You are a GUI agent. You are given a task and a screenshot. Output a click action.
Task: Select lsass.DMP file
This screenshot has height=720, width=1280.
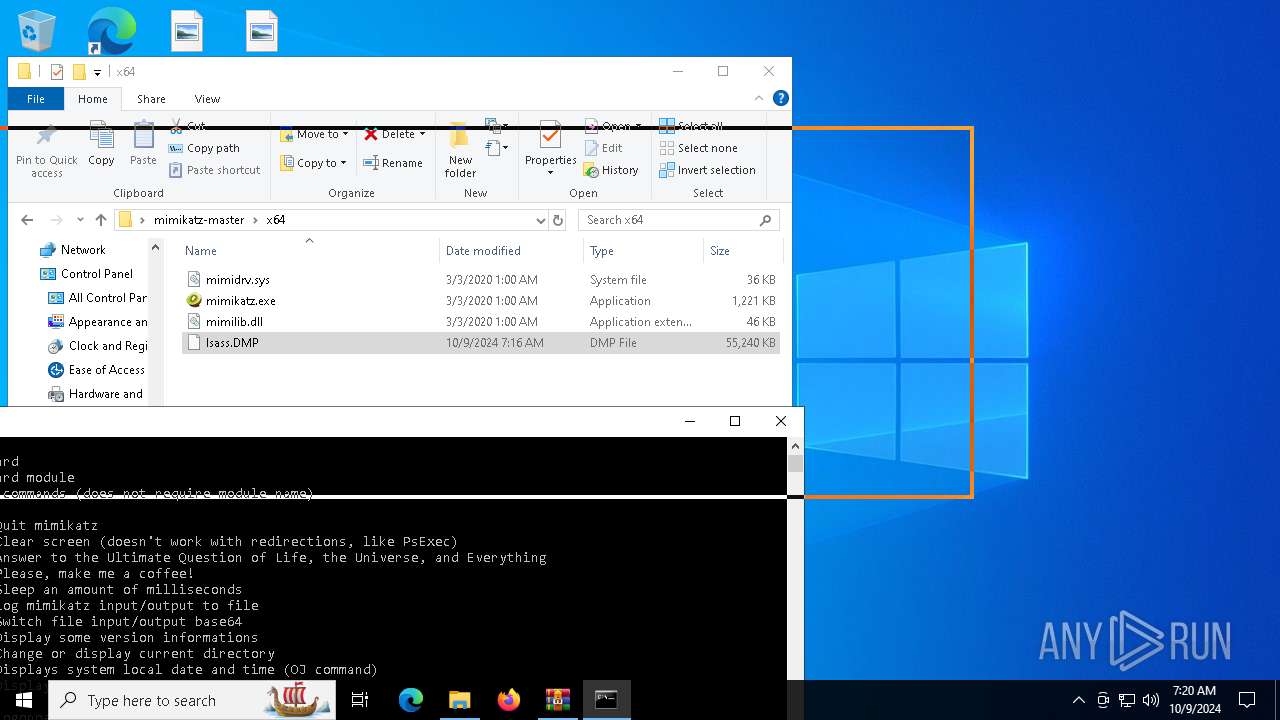[x=480, y=343]
